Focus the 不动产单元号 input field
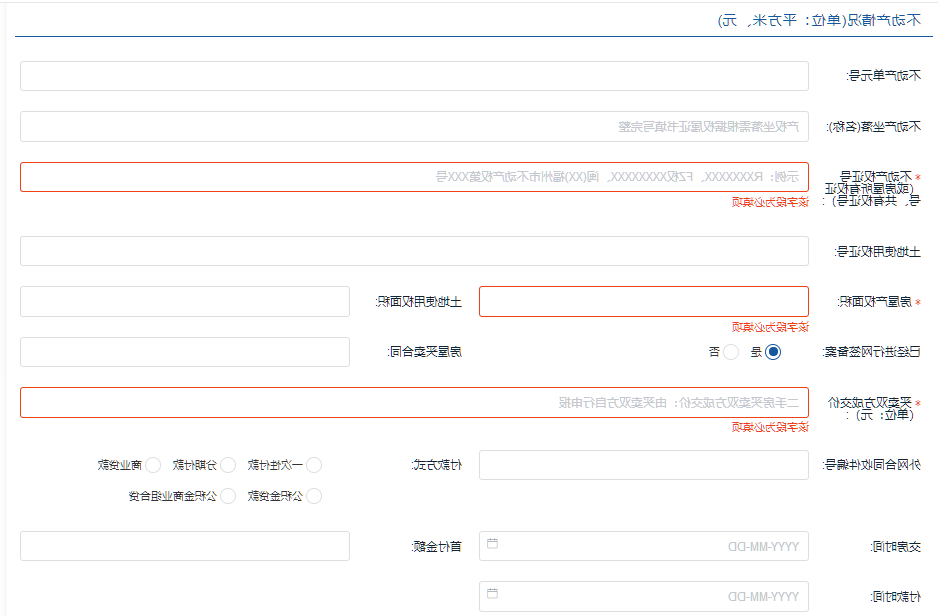This screenshot has height=616, width=938. coord(415,76)
